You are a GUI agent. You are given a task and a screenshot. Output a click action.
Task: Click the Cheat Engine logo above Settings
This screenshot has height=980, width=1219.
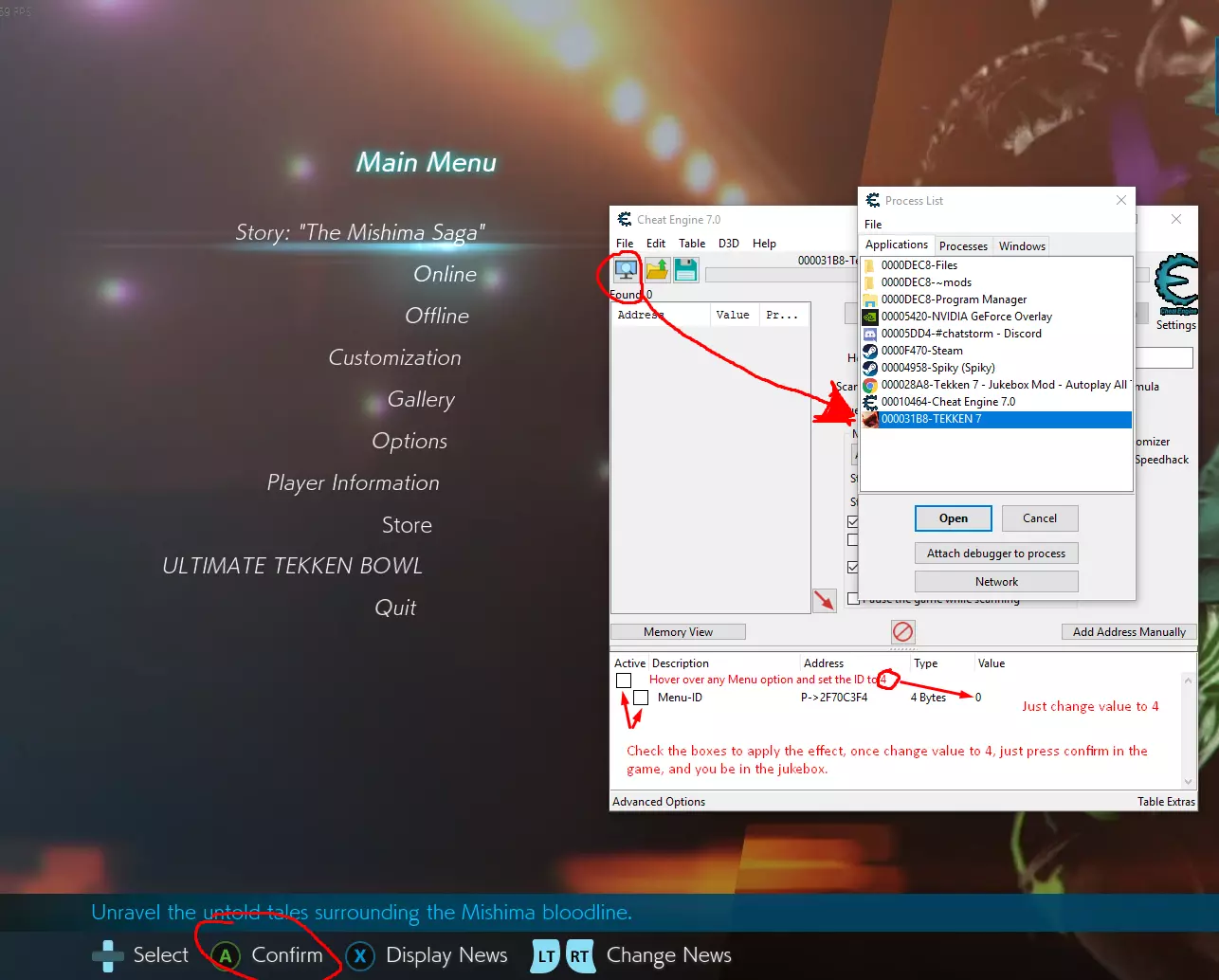click(1177, 284)
